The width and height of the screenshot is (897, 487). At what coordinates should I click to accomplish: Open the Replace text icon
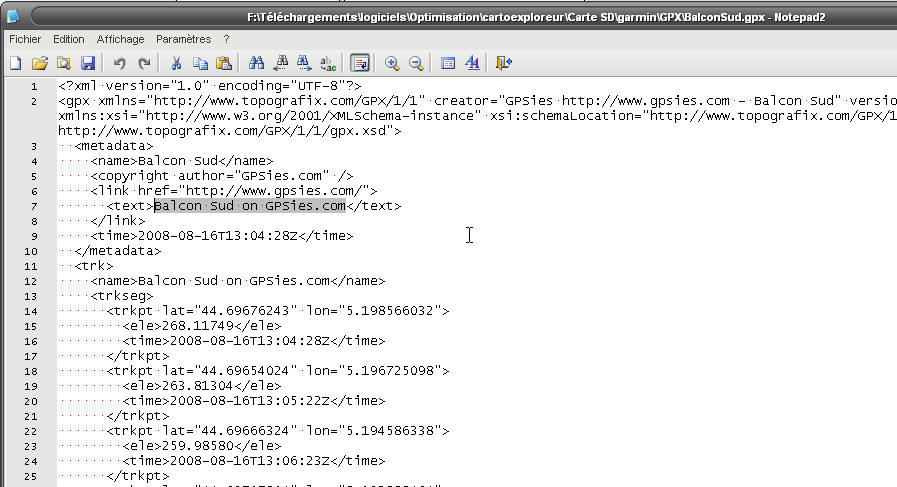tap(328, 63)
